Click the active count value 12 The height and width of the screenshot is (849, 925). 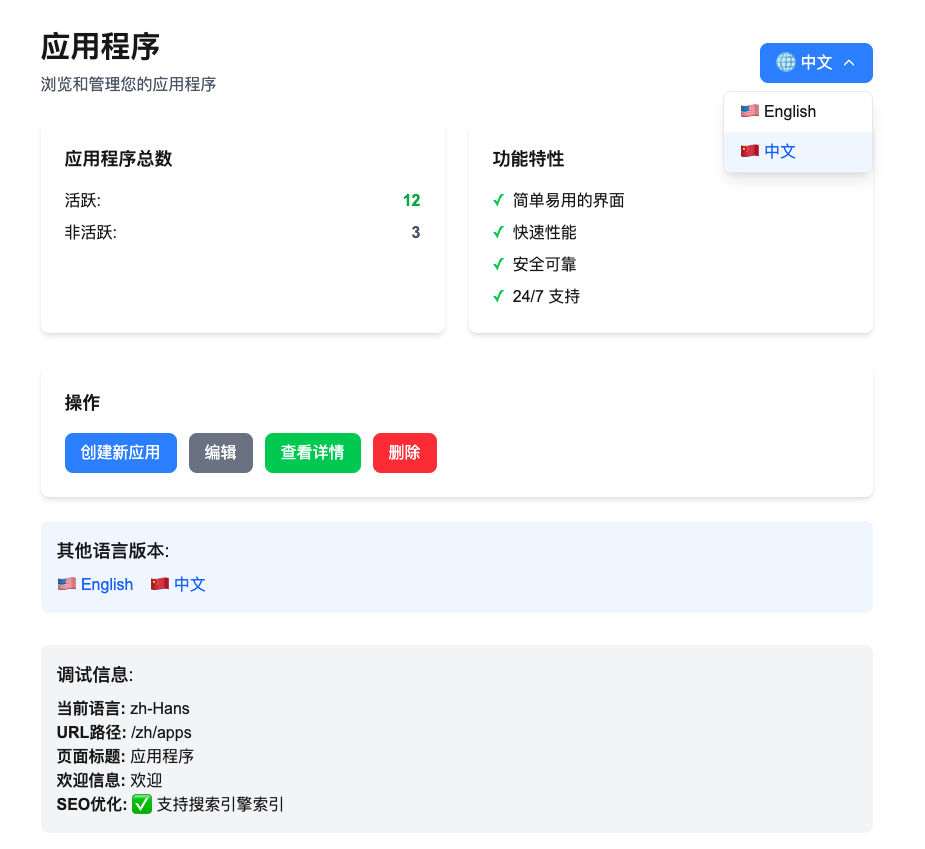[x=412, y=201]
